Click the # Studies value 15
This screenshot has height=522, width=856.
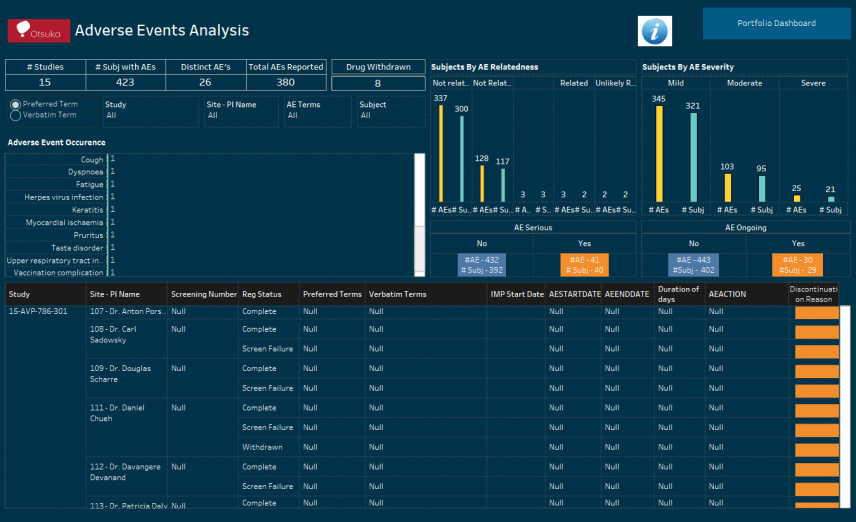45,82
